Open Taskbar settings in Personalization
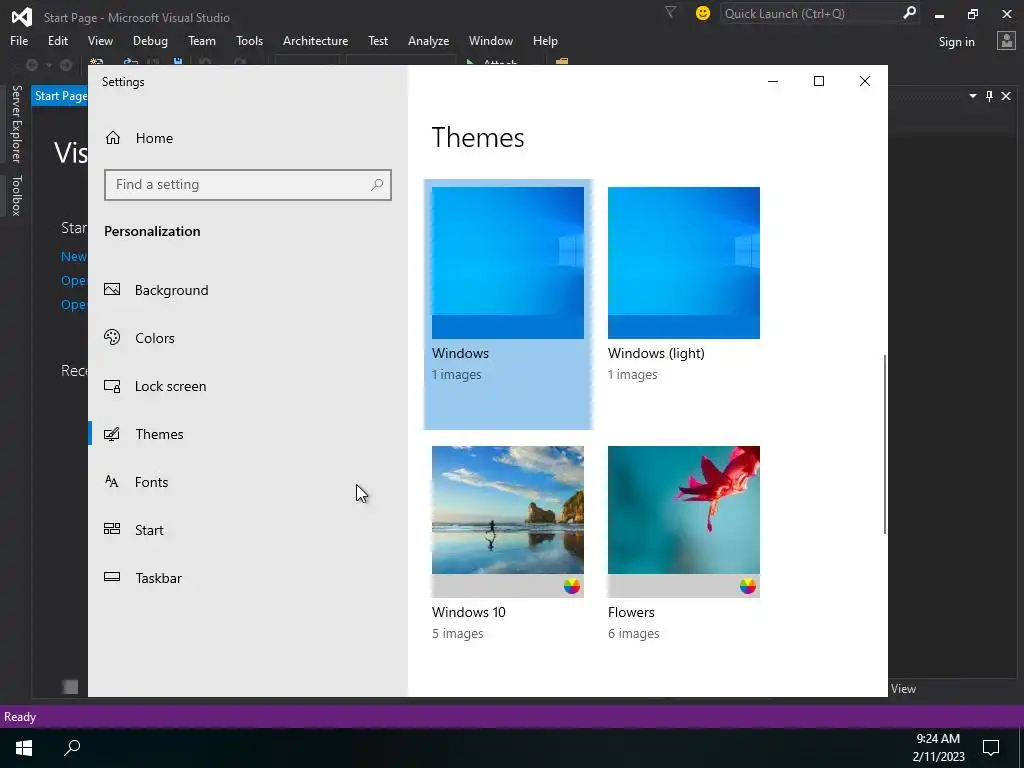Image resolution: width=1024 pixels, height=768 pixels. click(248, 578)
